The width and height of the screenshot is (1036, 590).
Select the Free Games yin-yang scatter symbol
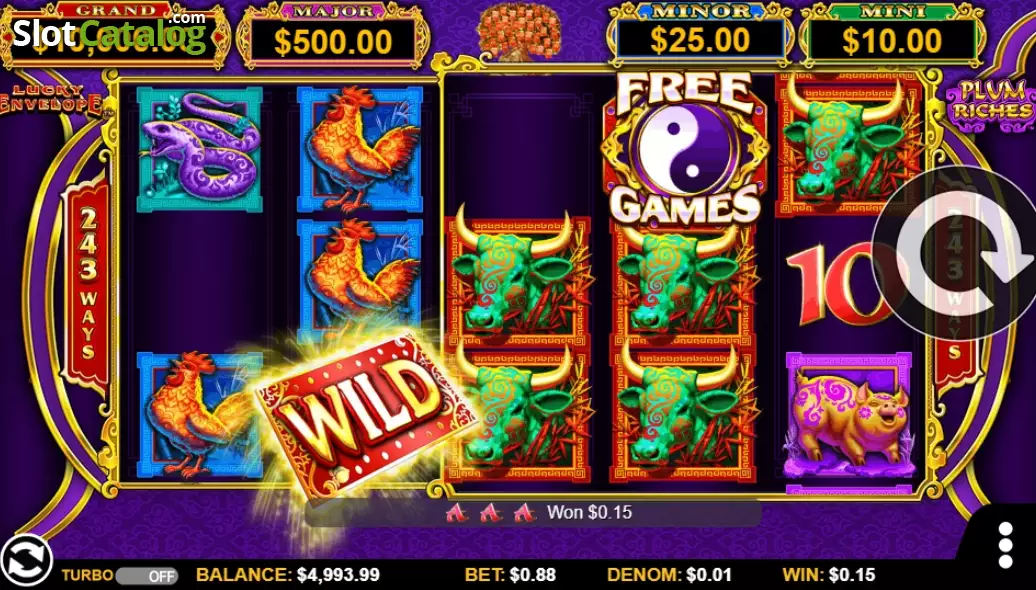684,147
